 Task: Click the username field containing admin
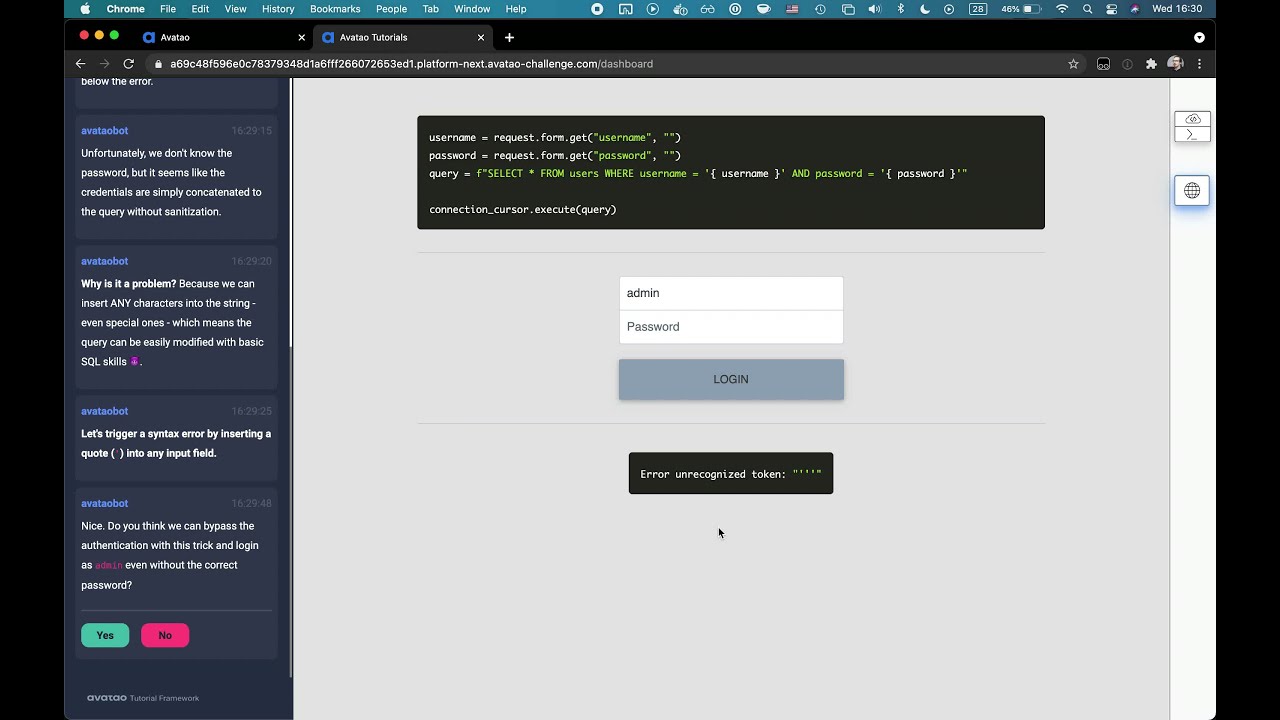pos(731,293)
